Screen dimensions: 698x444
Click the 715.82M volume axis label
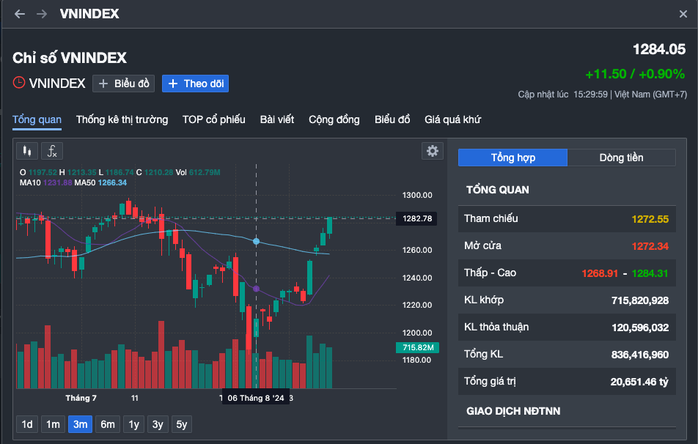point(418,347)
